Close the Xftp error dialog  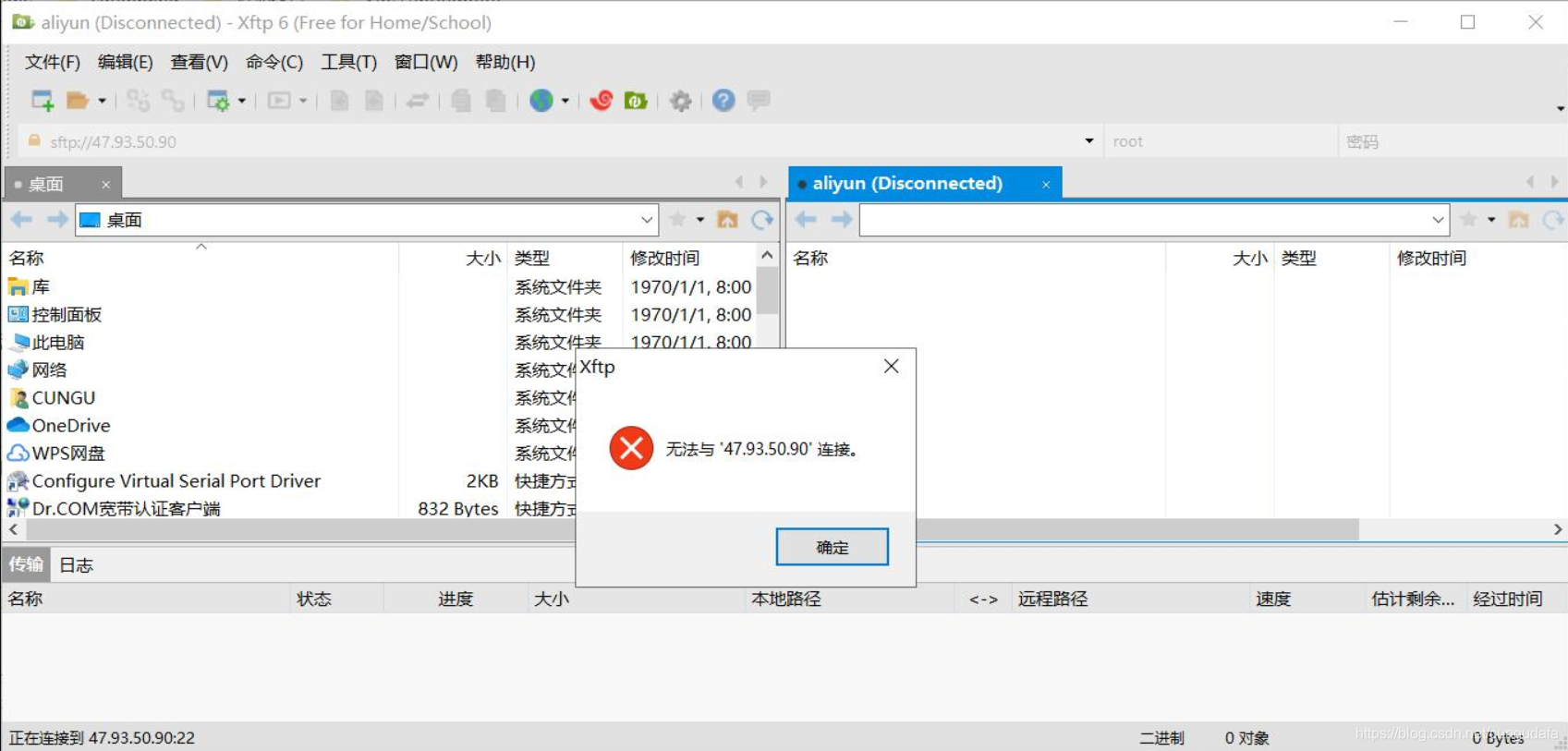click(891, 367)
